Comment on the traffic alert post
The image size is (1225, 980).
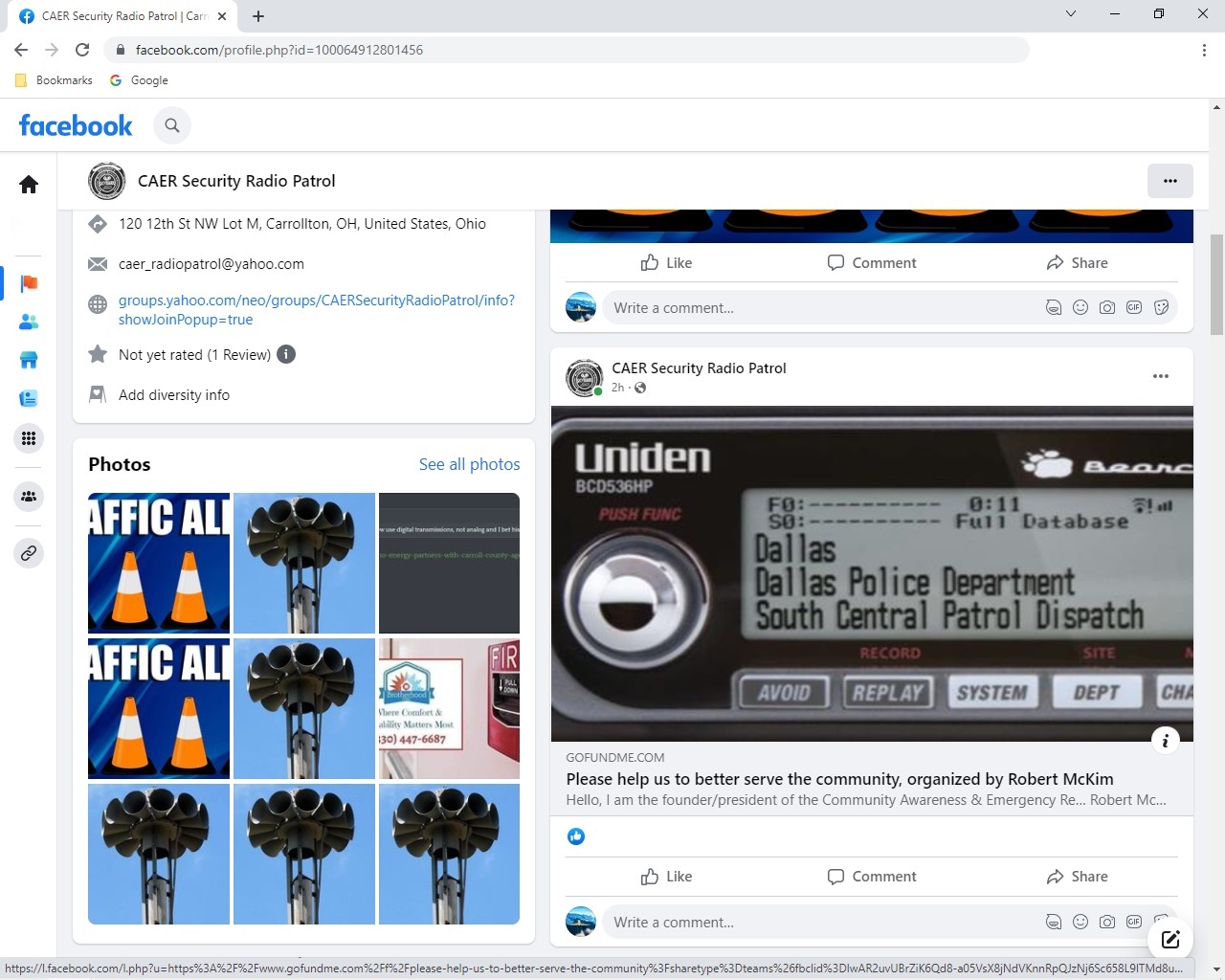(x=872, y=263)
